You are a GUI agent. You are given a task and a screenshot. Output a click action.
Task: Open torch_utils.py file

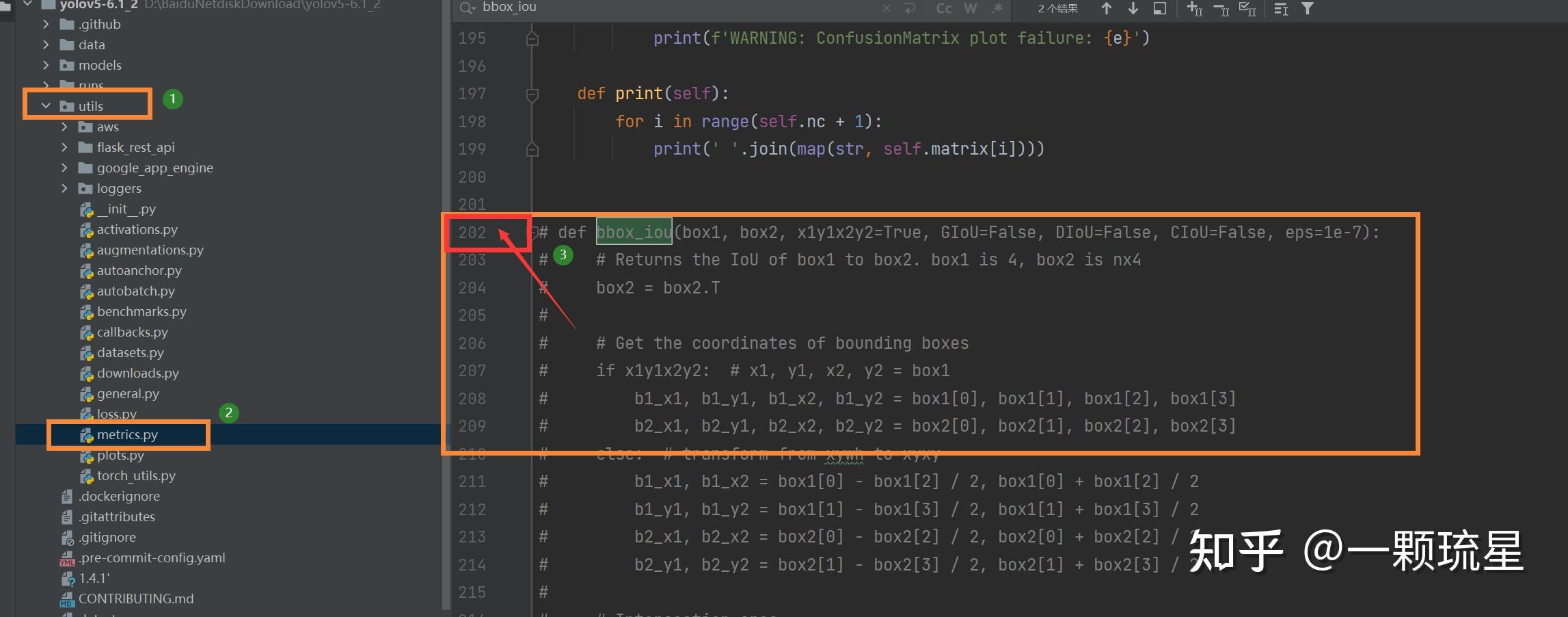[136, 475]
